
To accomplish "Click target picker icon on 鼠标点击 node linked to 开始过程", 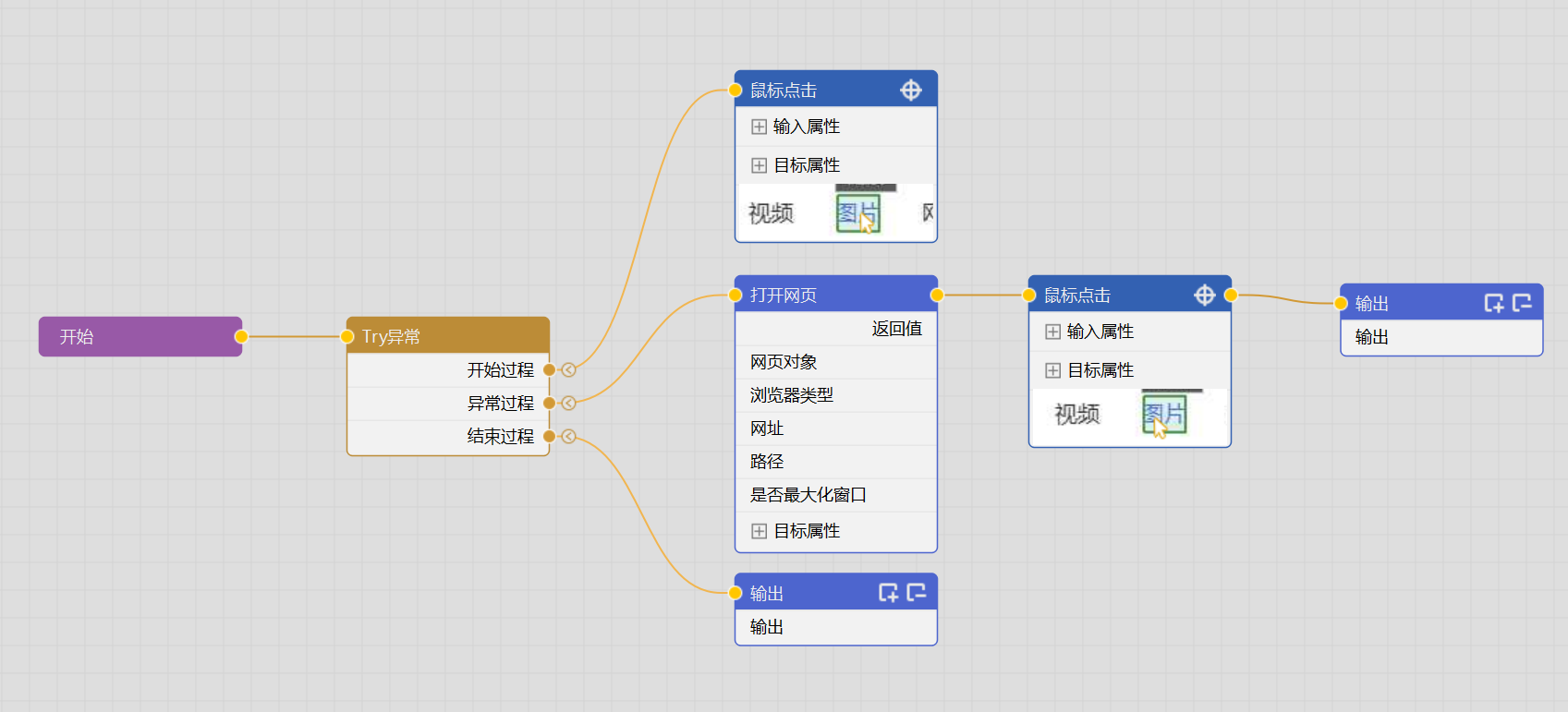I will pyautogui.click(x=911, y=90).
